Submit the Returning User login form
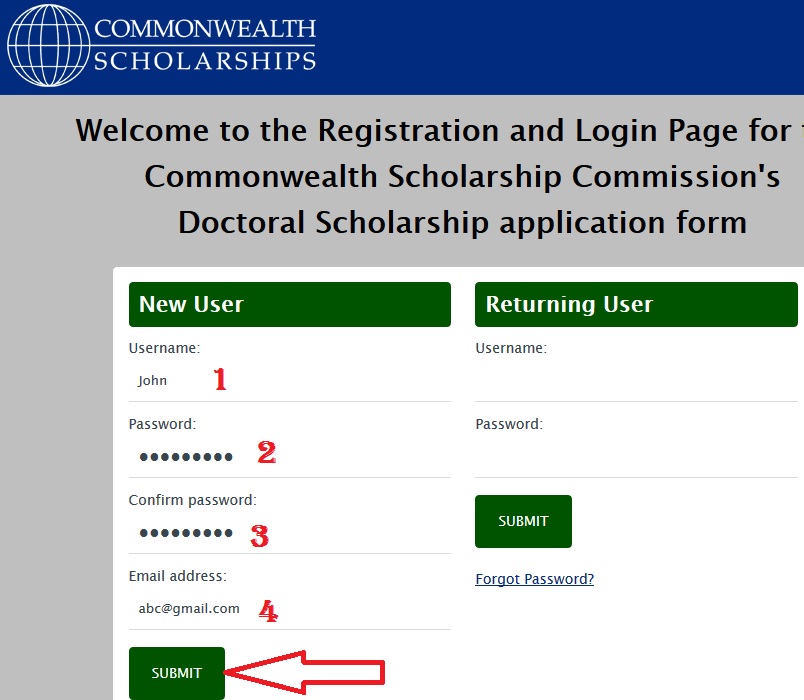Viewport: 804px width, 700px height. [x=523, y=521]
